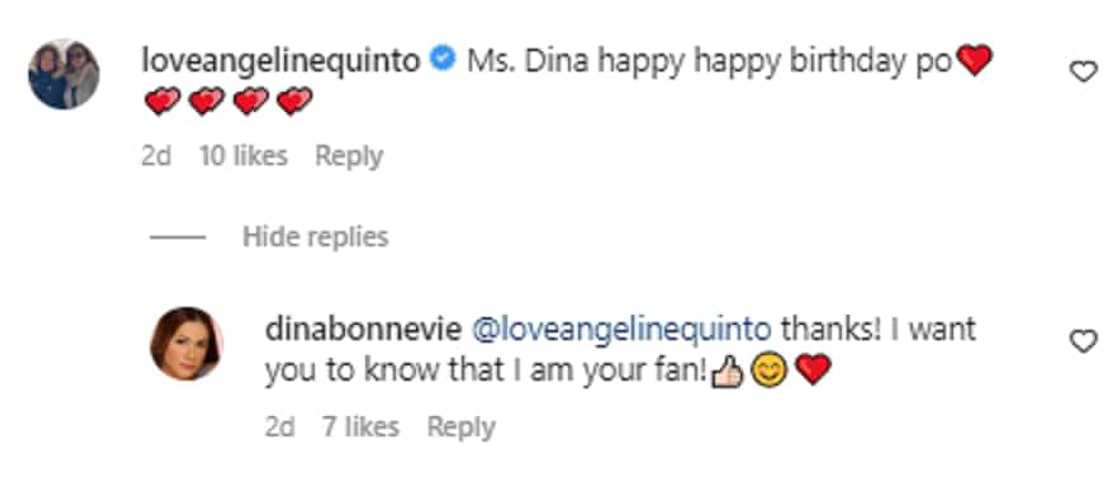
Task: Click the red heart after "your fan!"
Action: 814,372
